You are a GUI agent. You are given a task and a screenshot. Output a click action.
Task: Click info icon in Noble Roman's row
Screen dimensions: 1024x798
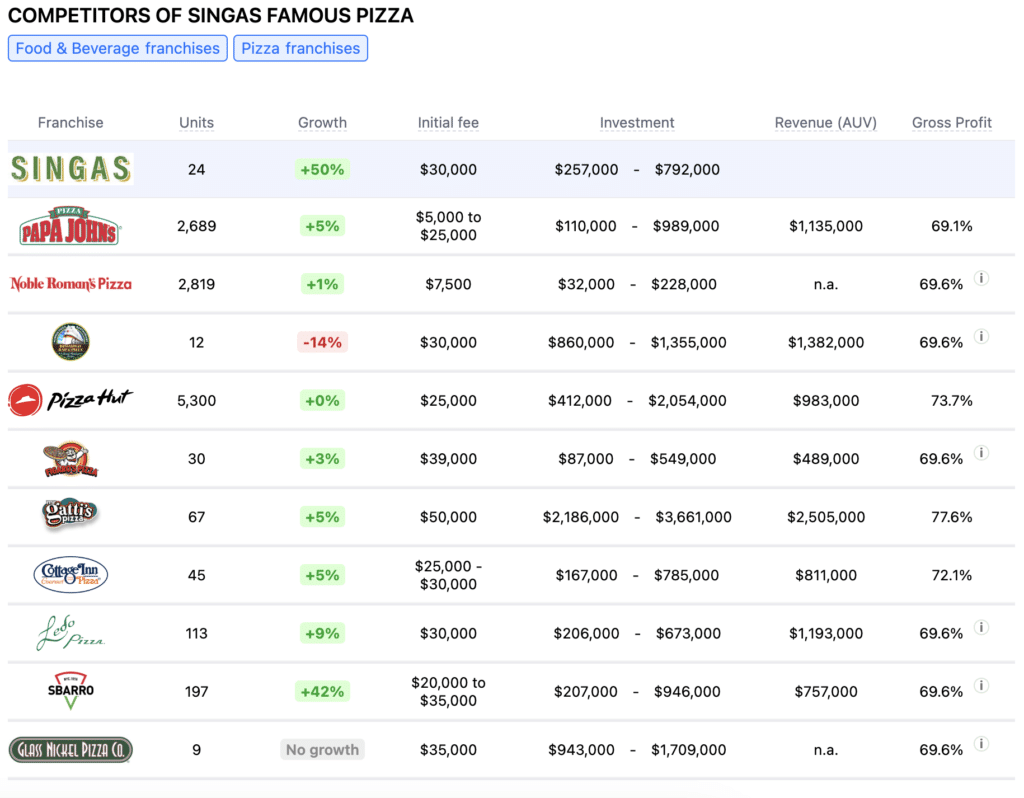pyautogui.click(x=981, y=278)
